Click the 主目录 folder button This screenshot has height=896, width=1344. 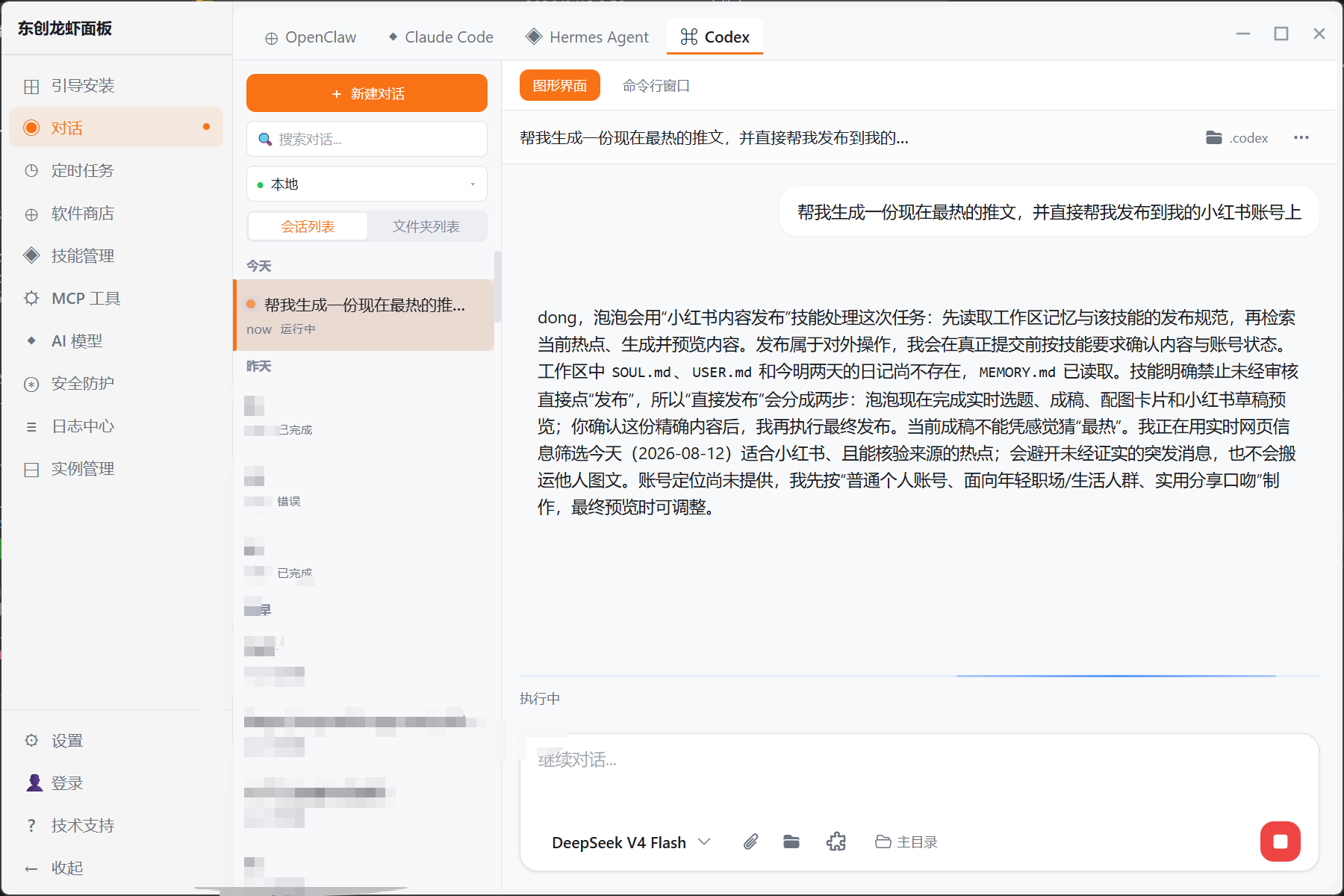tap(906, 842)
